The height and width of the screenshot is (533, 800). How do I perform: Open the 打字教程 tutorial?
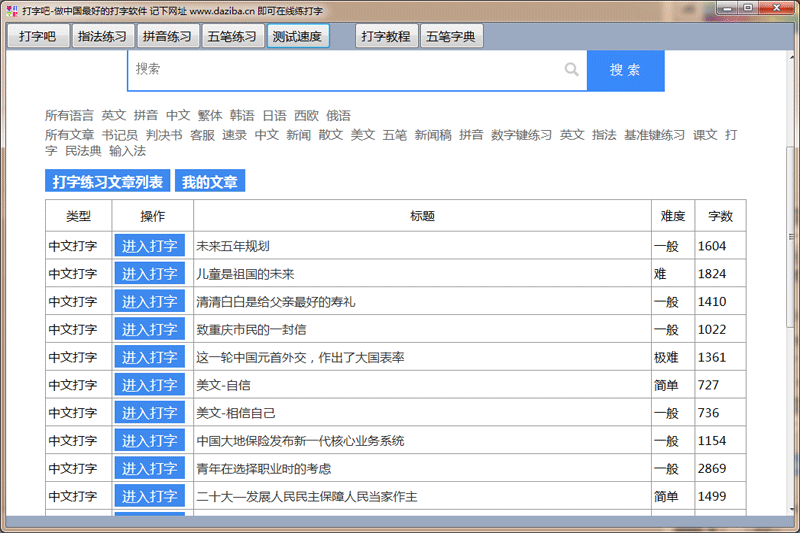(x=386, y=37)
